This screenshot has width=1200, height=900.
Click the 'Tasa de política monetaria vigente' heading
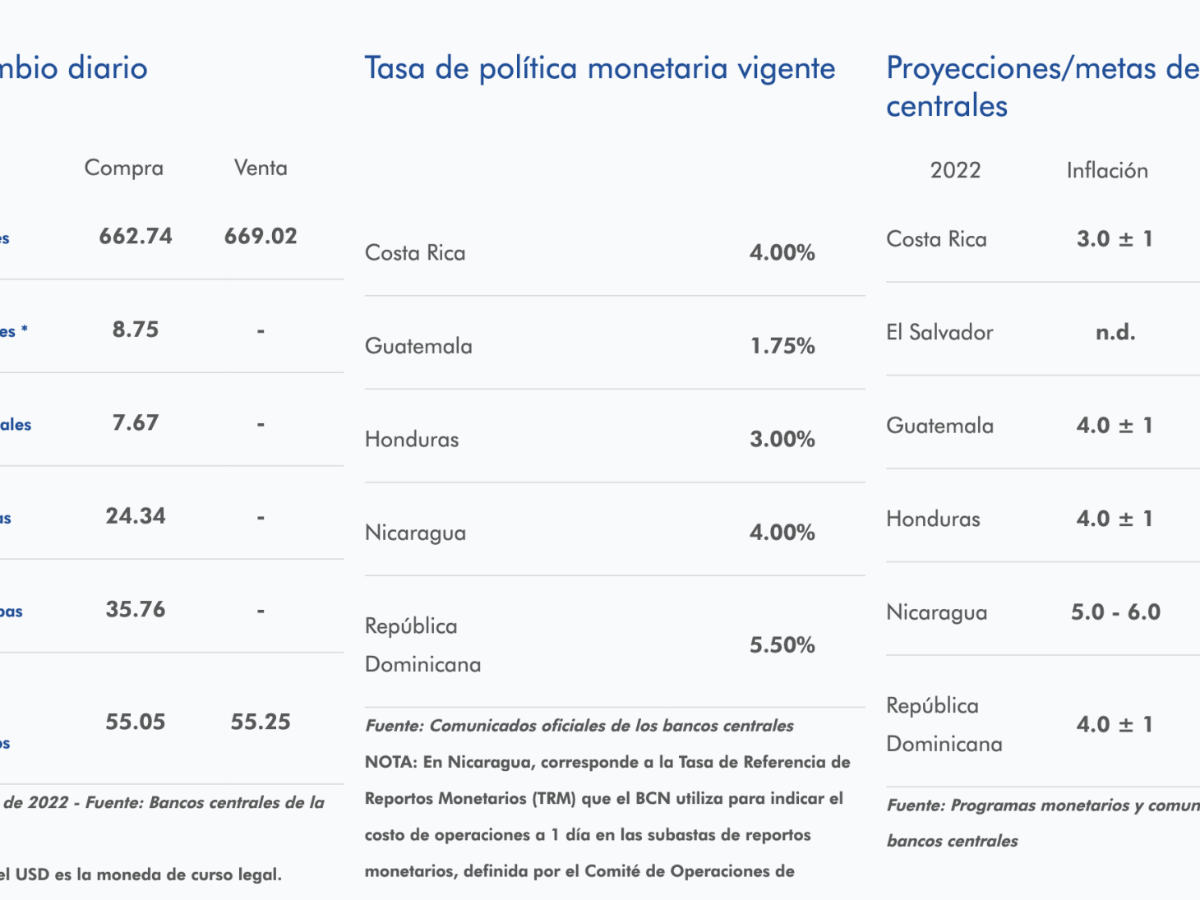pos(600,69)
